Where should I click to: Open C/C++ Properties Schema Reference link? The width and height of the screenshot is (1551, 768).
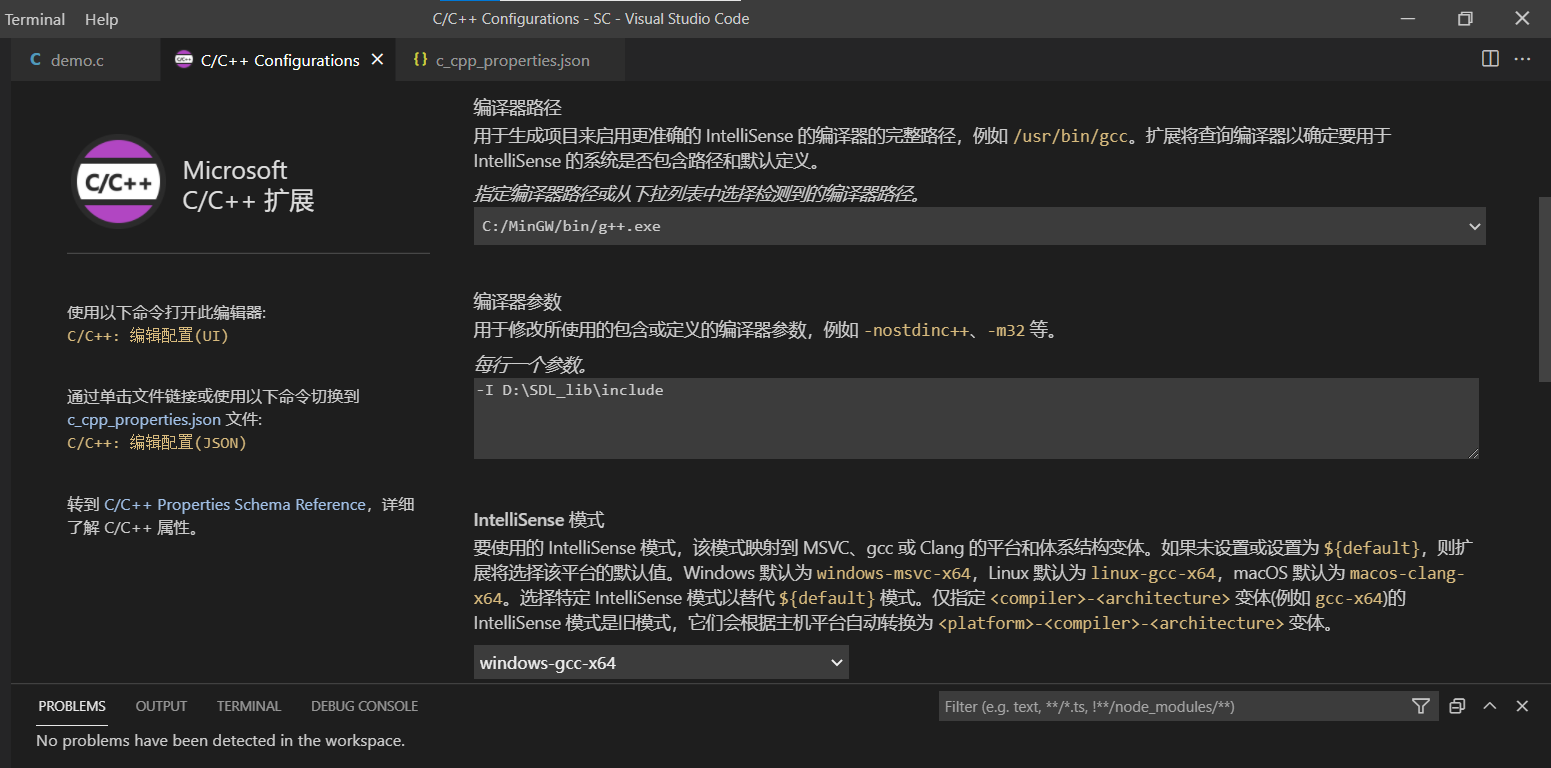[235, 505]
